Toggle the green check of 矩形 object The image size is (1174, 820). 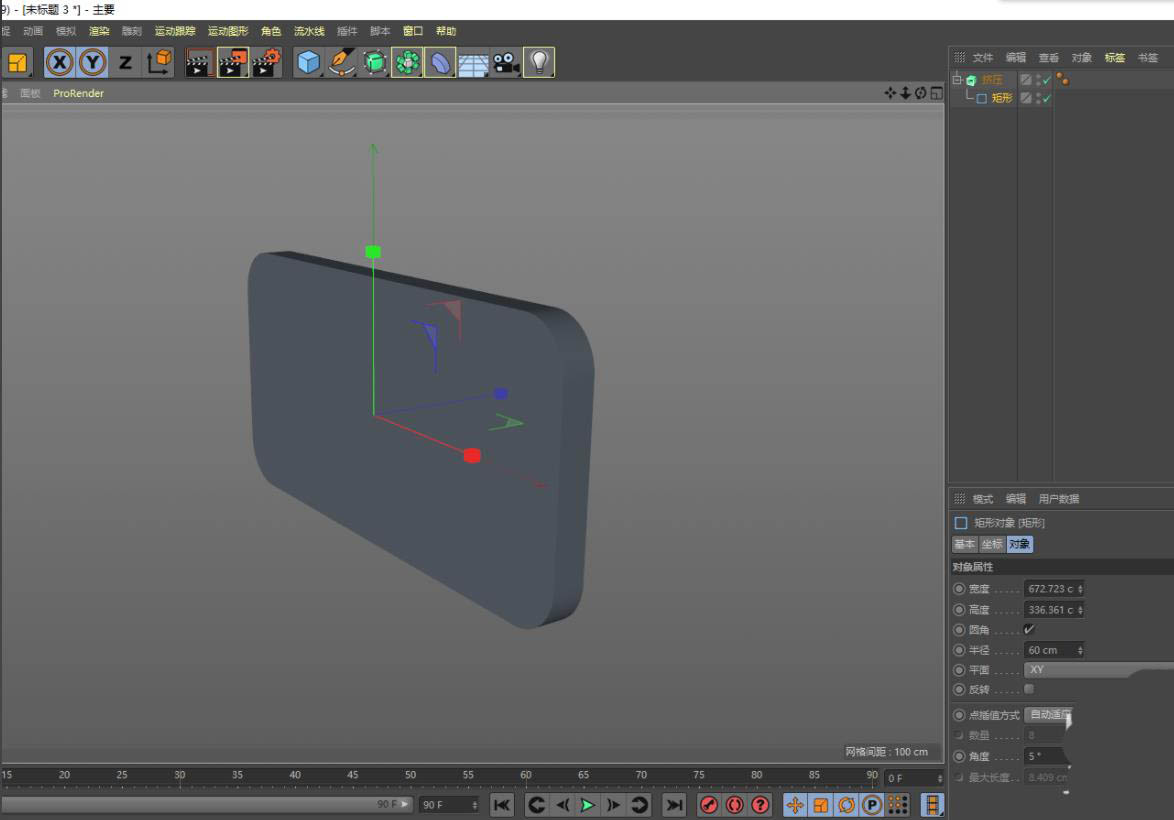[1047, 98]
